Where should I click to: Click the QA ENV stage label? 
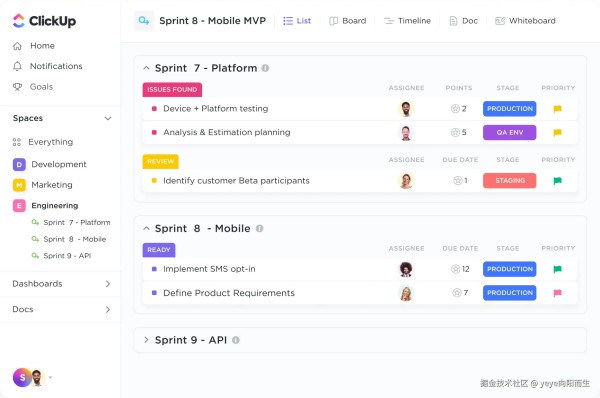click(x=509, y=132)
